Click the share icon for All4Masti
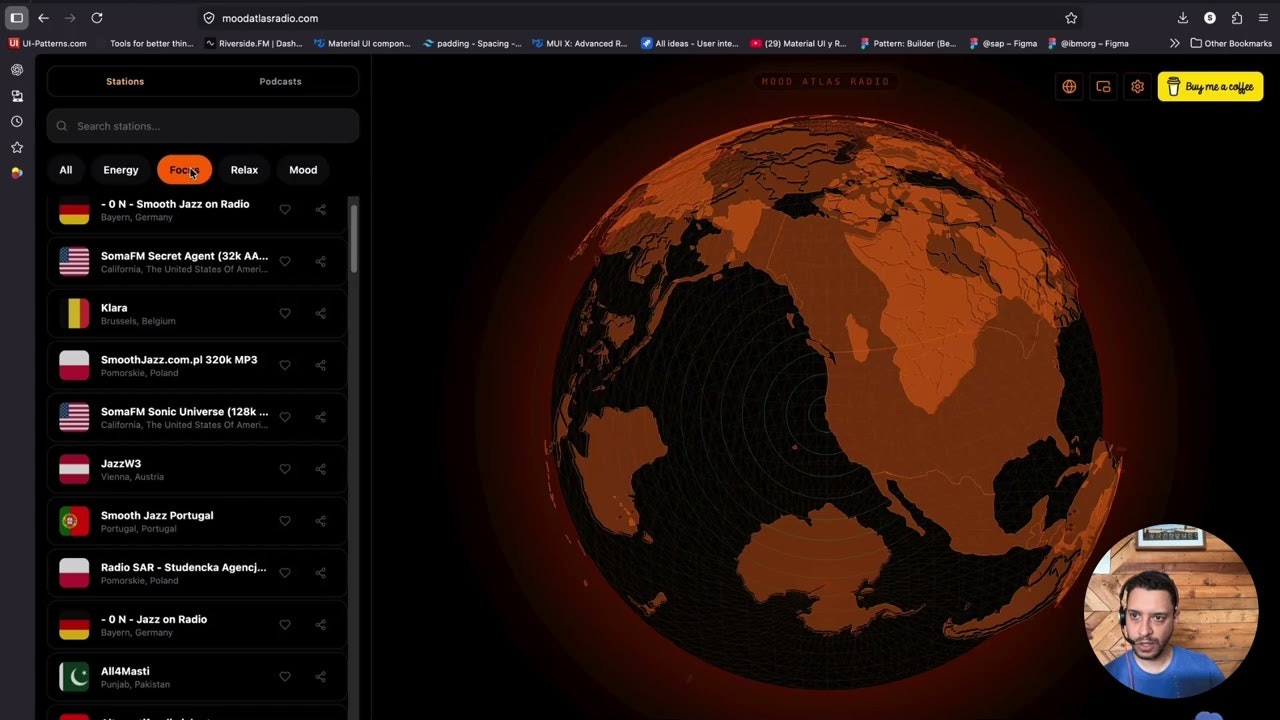Viewport: 1280px width, 720px height. (x=321, y=677)
